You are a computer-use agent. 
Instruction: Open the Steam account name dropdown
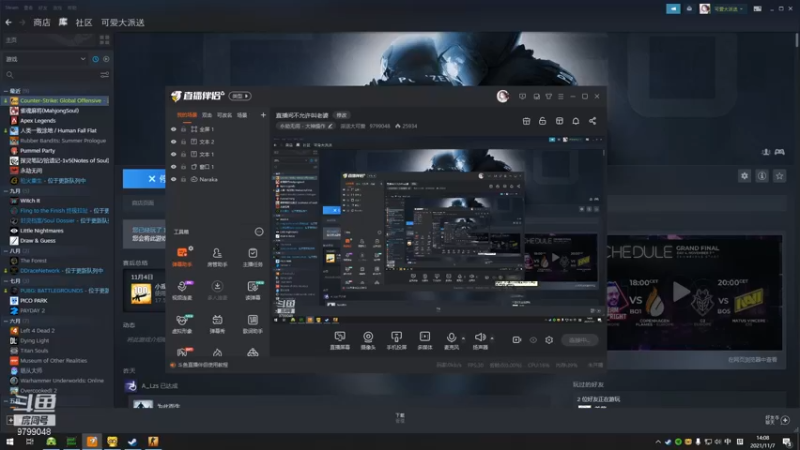point(728,9)
